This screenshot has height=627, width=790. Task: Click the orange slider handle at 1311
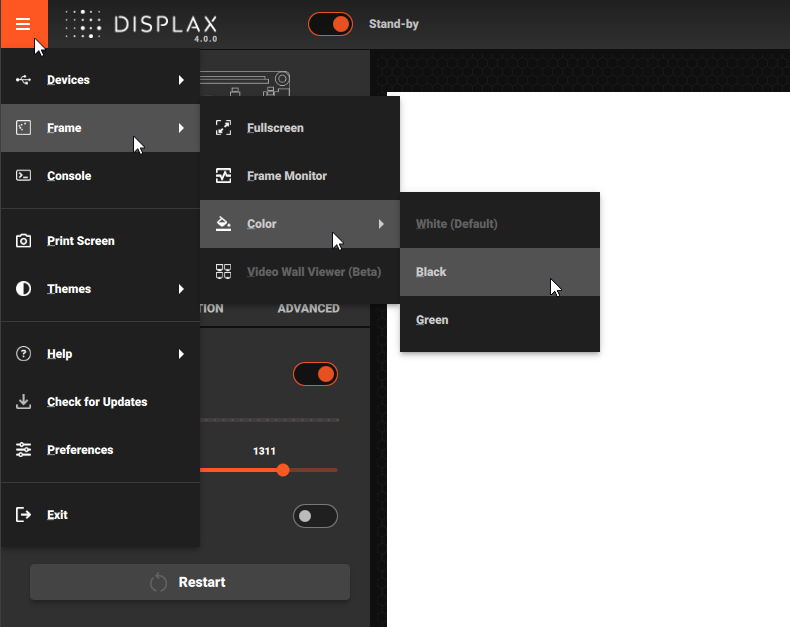point(283,470)
